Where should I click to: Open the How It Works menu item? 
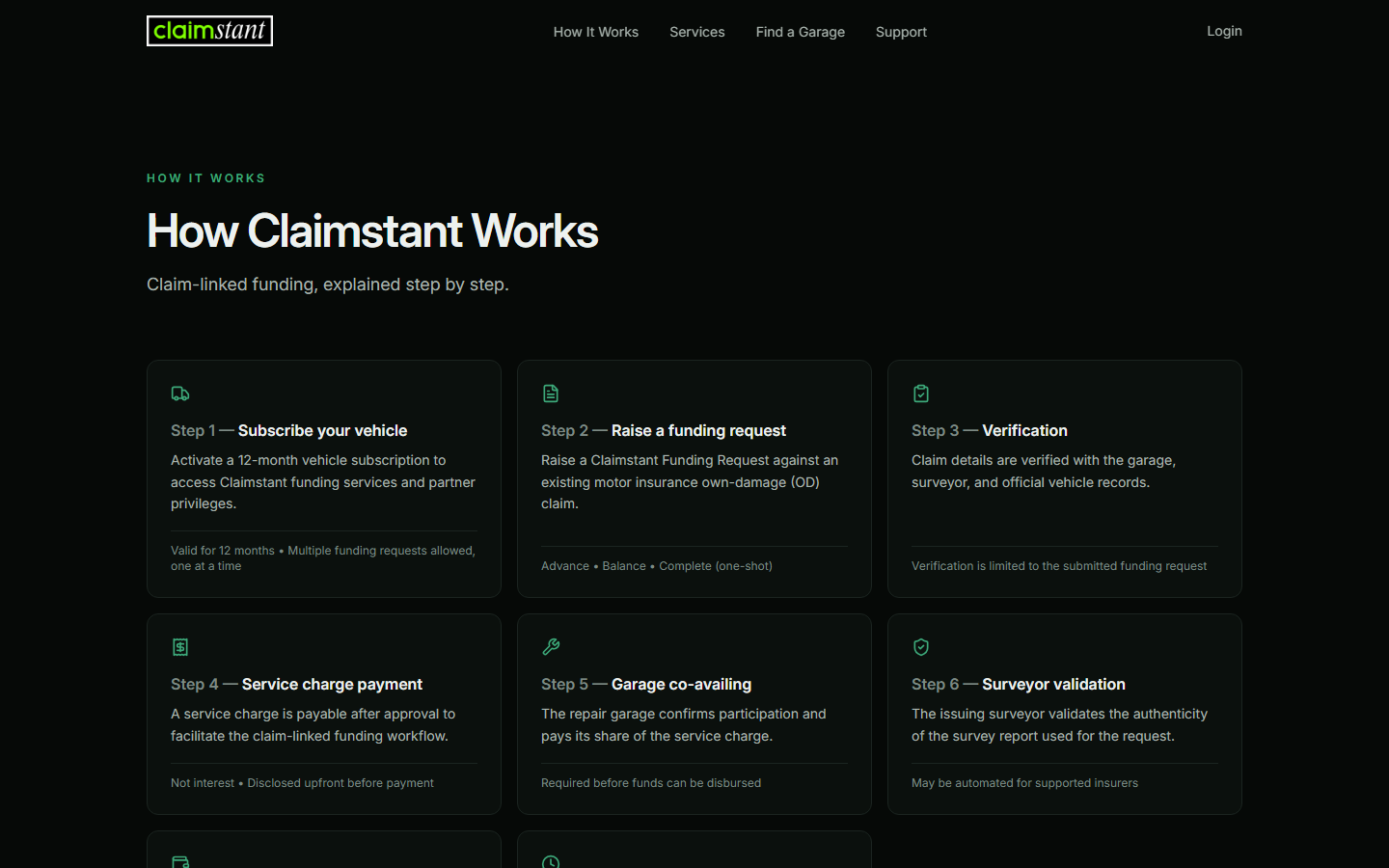pyautogui.click(x=596, y=32)
